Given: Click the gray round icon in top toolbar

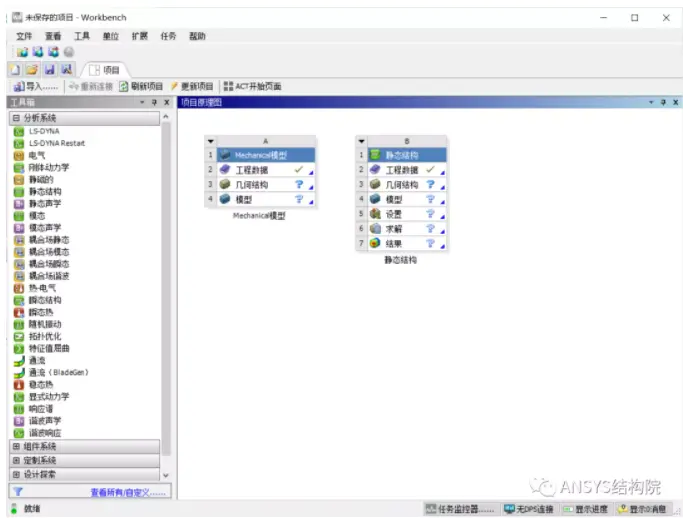Looking at the screenshot, I should (69, 52).
